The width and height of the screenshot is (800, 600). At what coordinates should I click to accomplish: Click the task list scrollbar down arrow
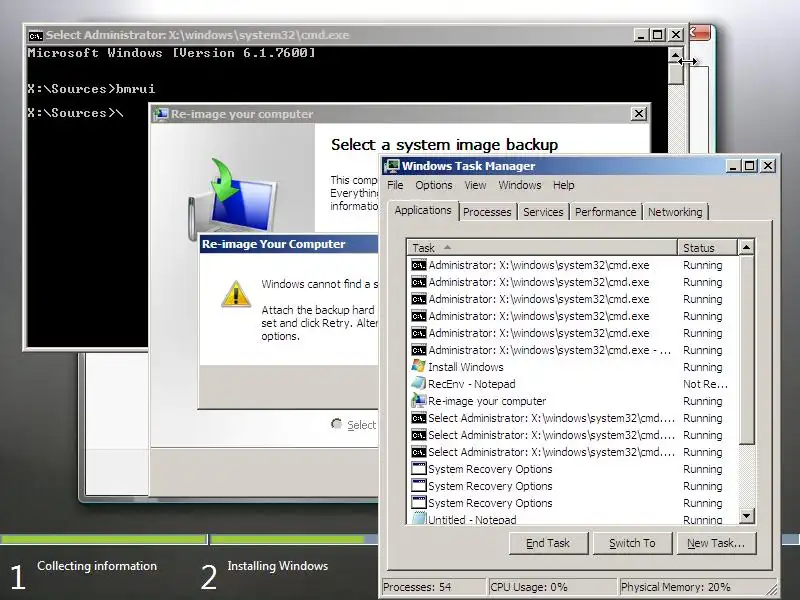point(746,516)
